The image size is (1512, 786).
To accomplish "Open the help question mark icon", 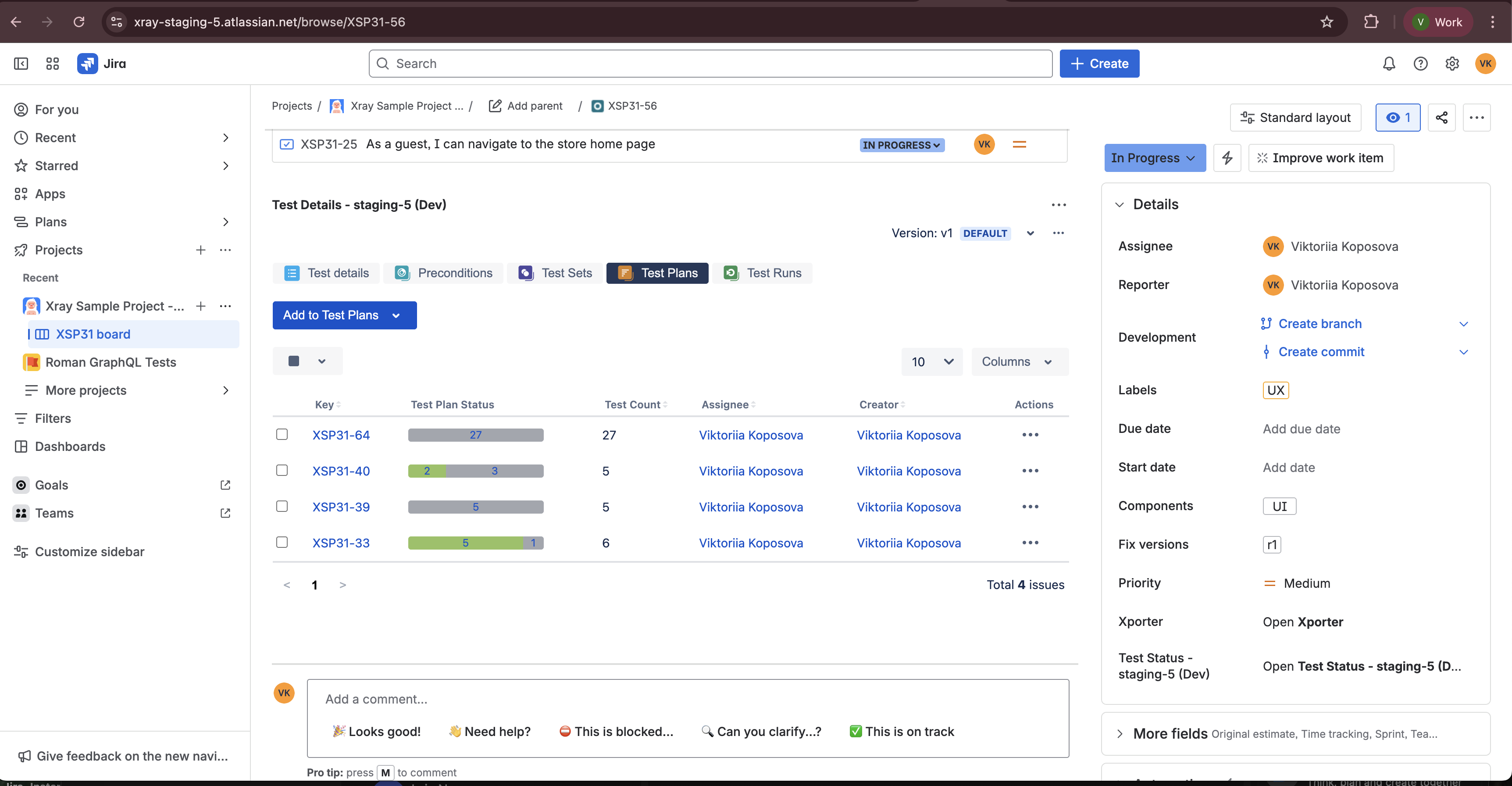I will coord(1420,64).
